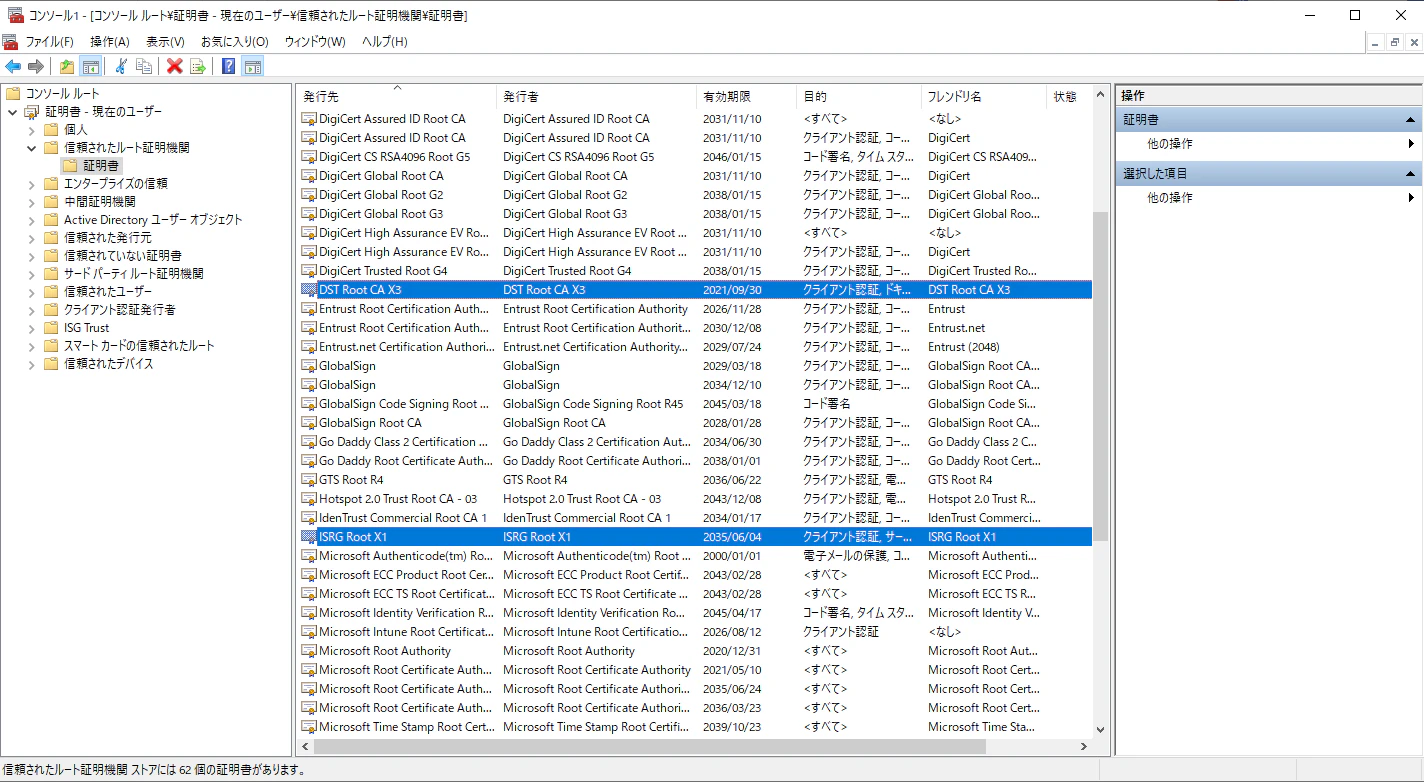Open 他の操作 submenu under 証明書 section
The image size is (1424, 782).
click(x=1268, y=144)
